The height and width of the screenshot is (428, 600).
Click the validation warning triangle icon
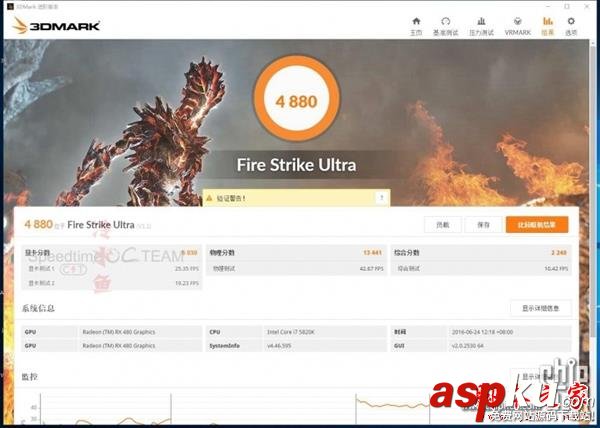[x=209, y=198]
